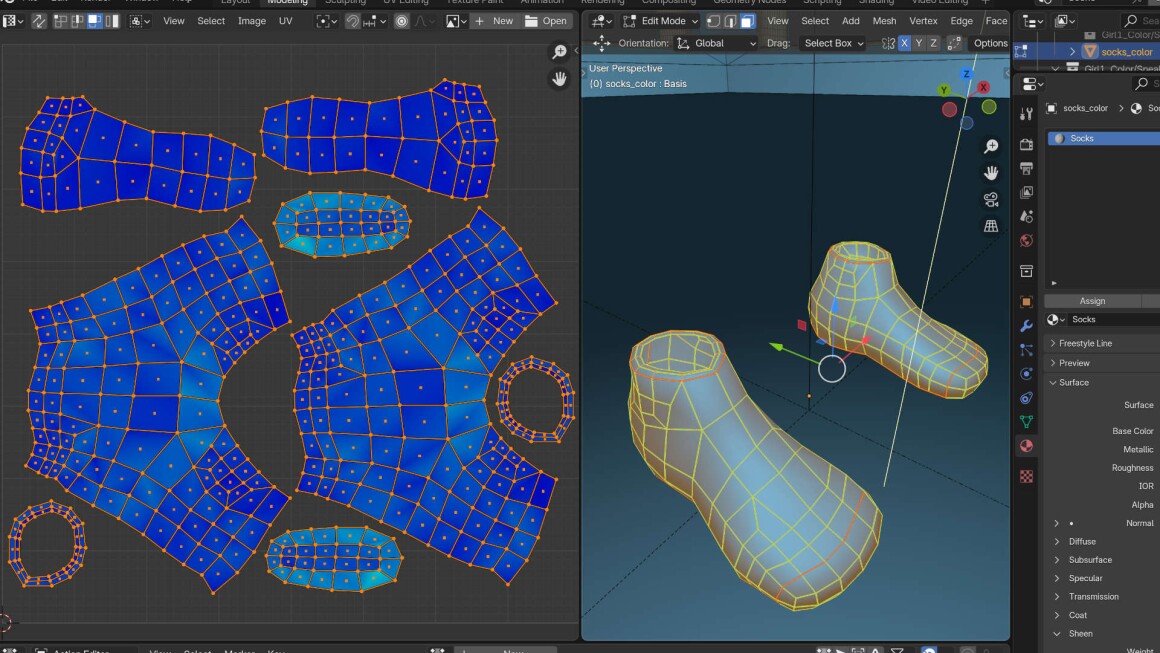Open Object Data properties tab

tap(1026, 422)
